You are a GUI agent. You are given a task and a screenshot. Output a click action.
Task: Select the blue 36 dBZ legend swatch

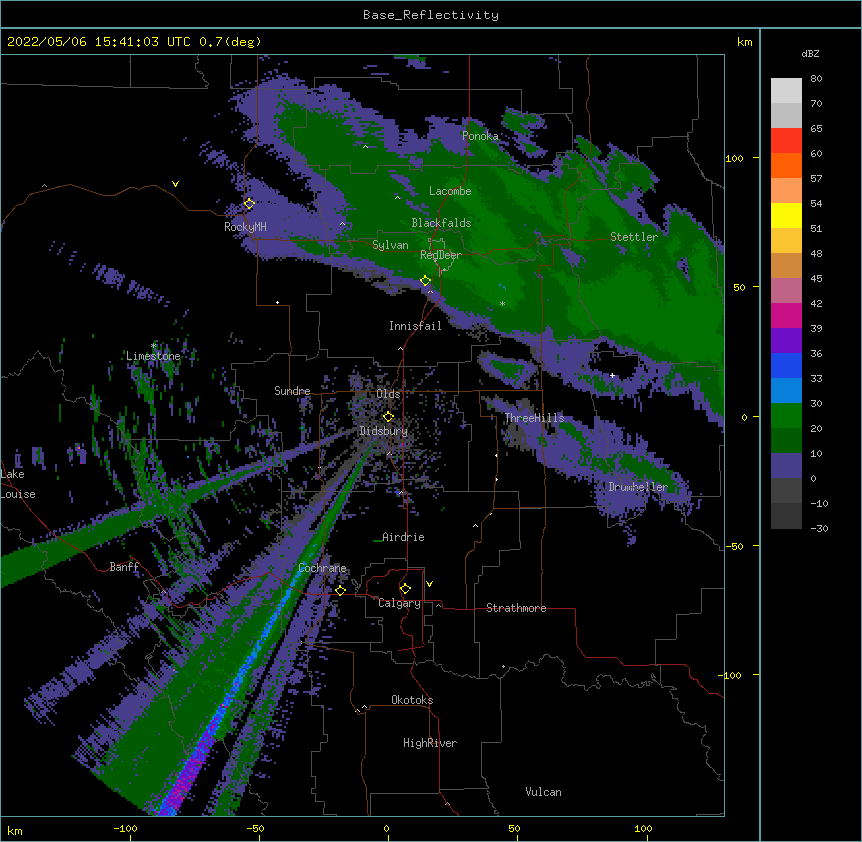tap(786, 365)
